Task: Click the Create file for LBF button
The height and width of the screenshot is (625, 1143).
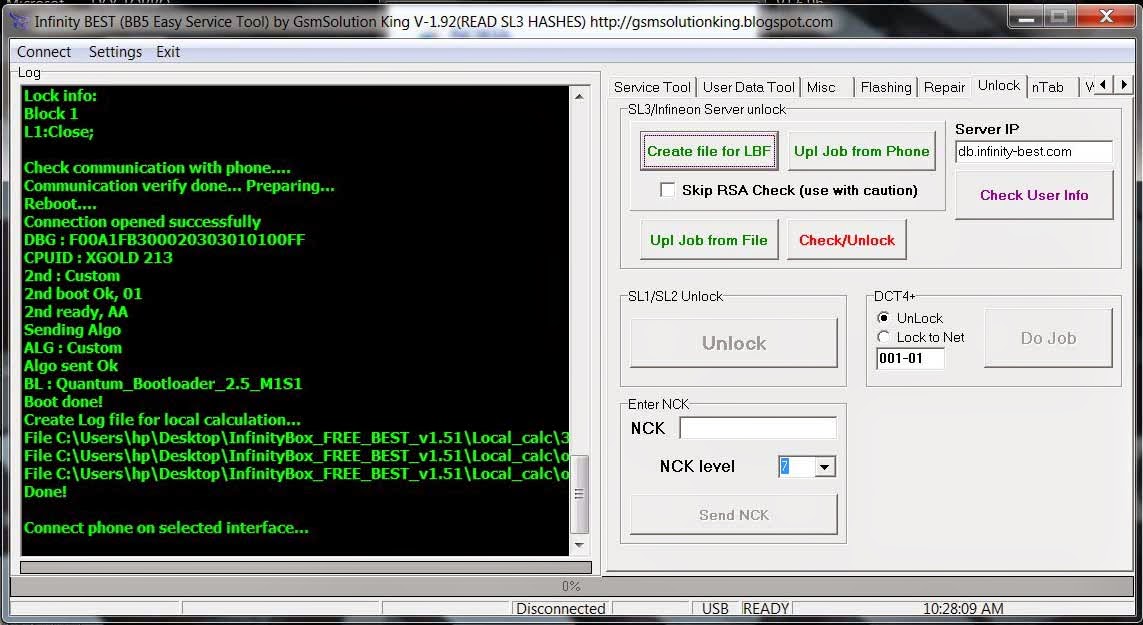Action: click(x=709, y=151)
